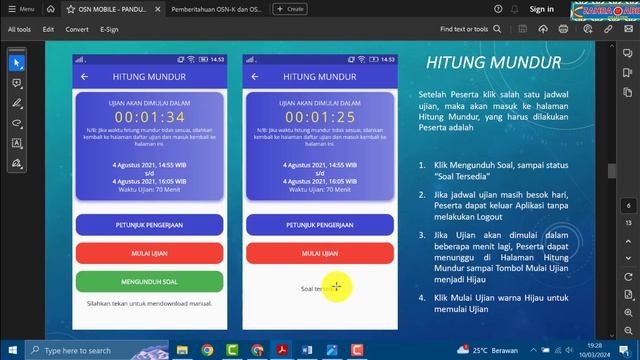The height and width of the screenshot is (360, 640).
Task: Open weather 25°C Berawan widget
Action: tap(488, 350)
